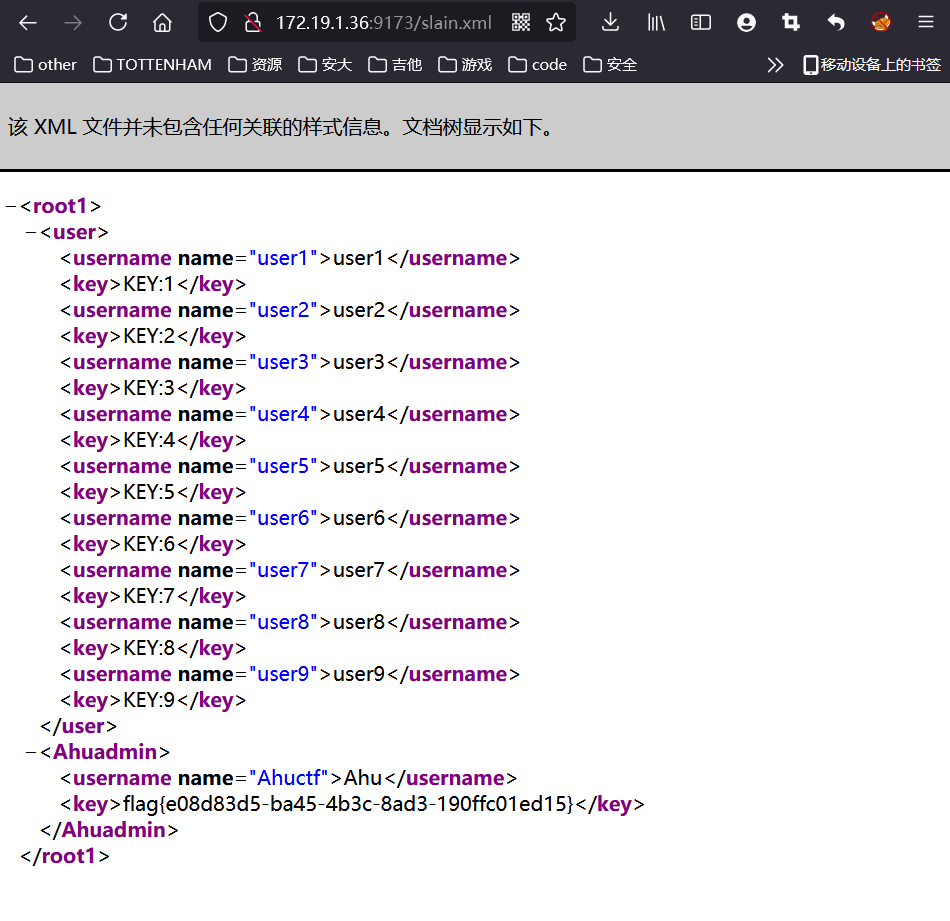
Task: Open the 资源 bookmarks folder
Action: (x=255, y=65)
